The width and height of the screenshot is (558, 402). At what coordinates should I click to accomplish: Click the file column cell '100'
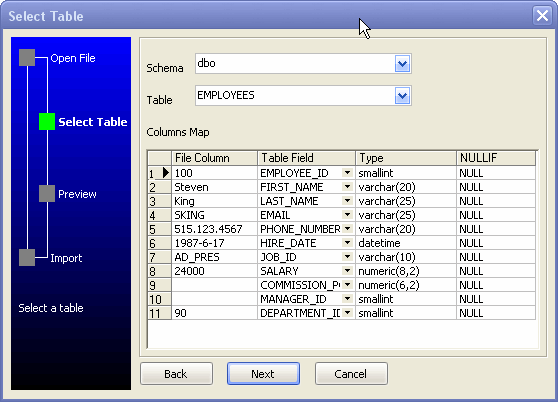coord(215,173)
